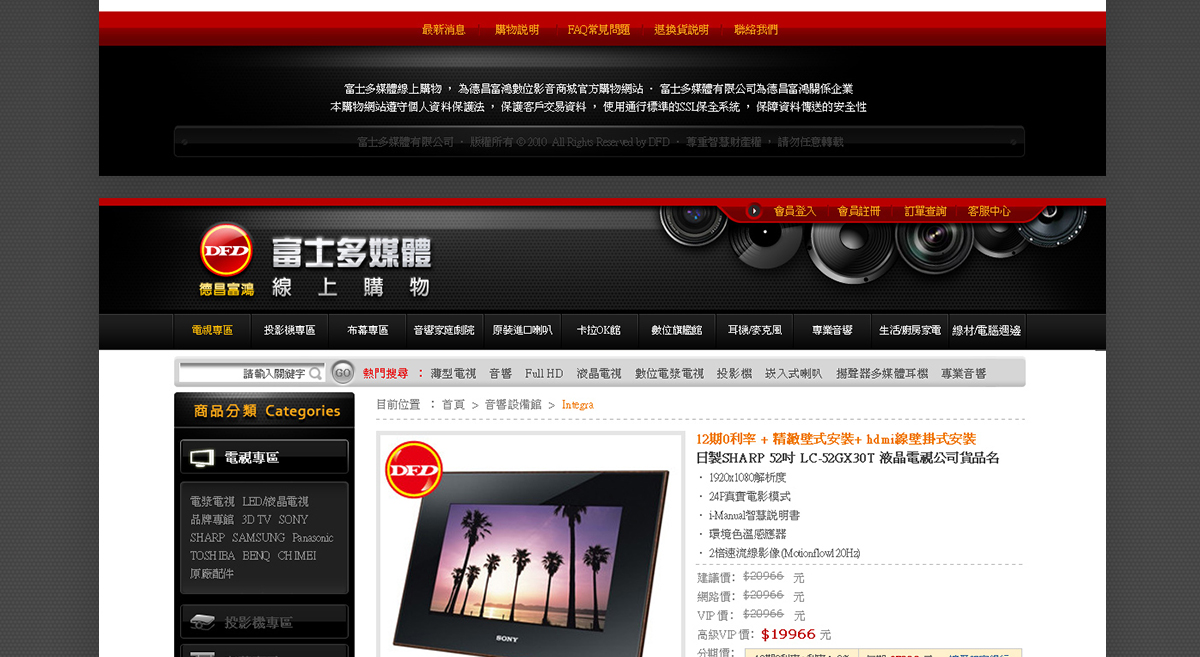Screen dimensions: 1200x657
Task: Select the 音響家庭劇院 navigation tab
Action: [445, 331]
